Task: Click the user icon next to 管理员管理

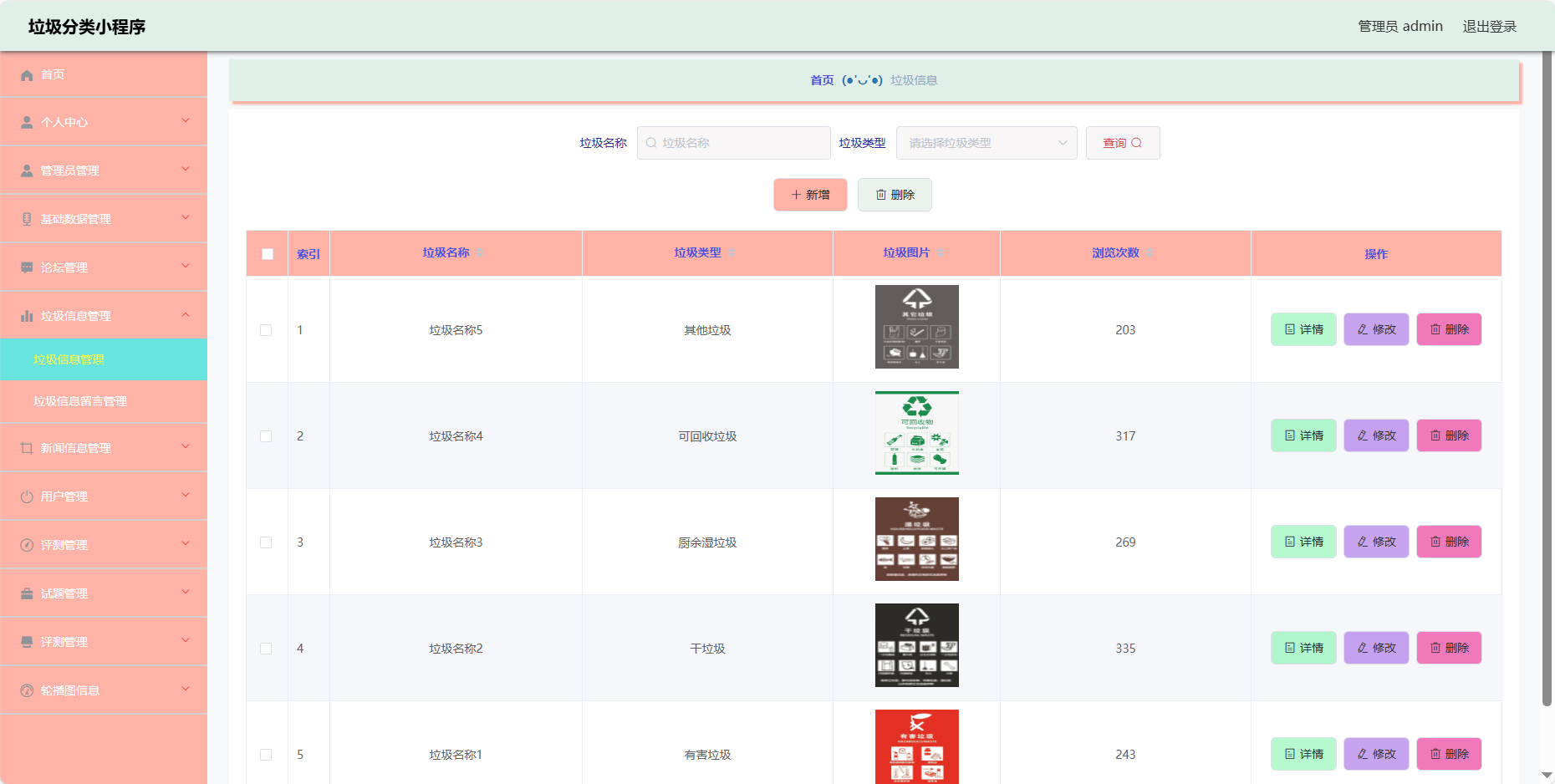Action: pyautogui.click(x=27, y=171)
